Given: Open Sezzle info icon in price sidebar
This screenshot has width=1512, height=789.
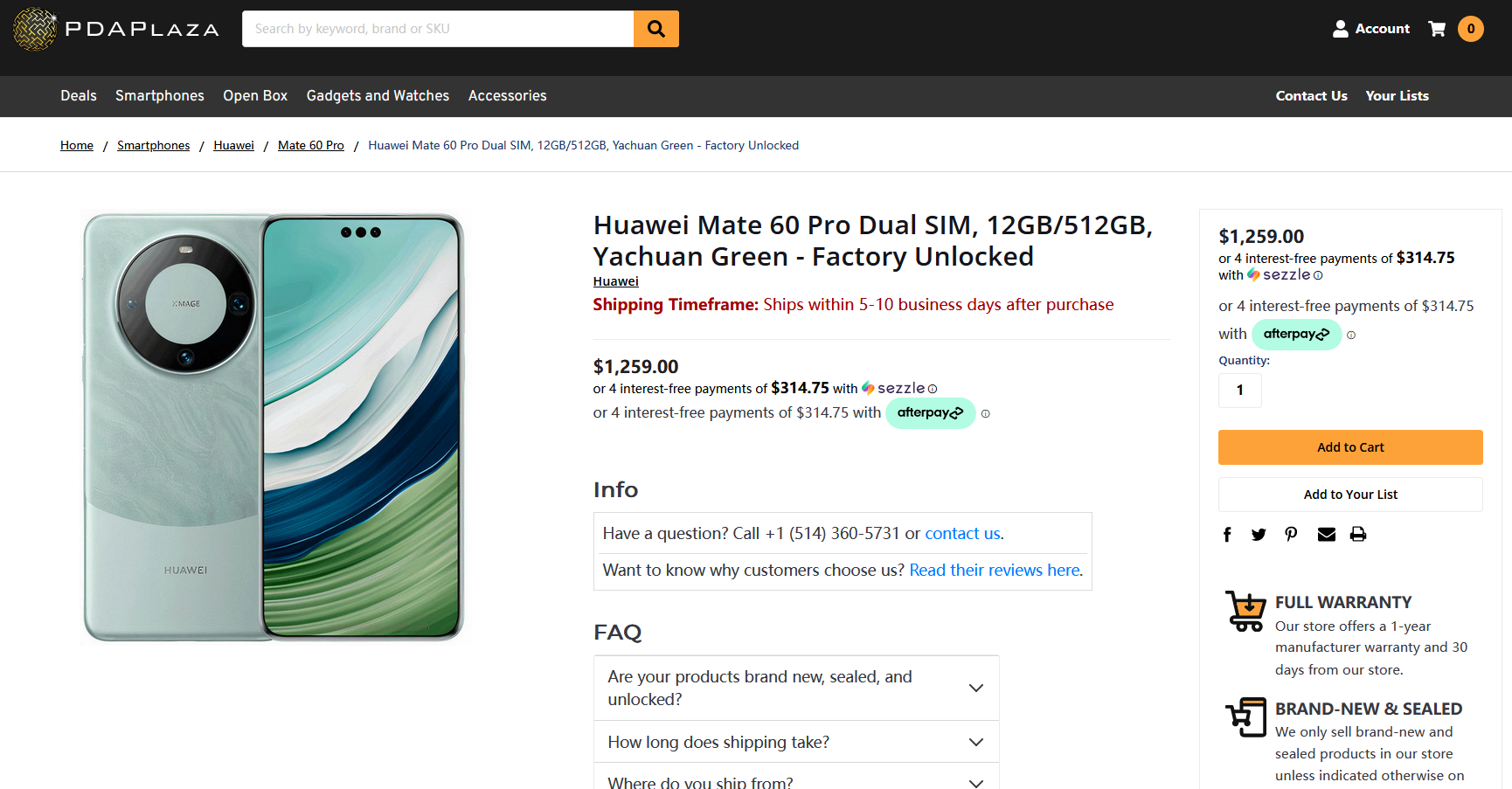Looking at the screenshot, I should pyautogui.click(x=1318, y=275).
